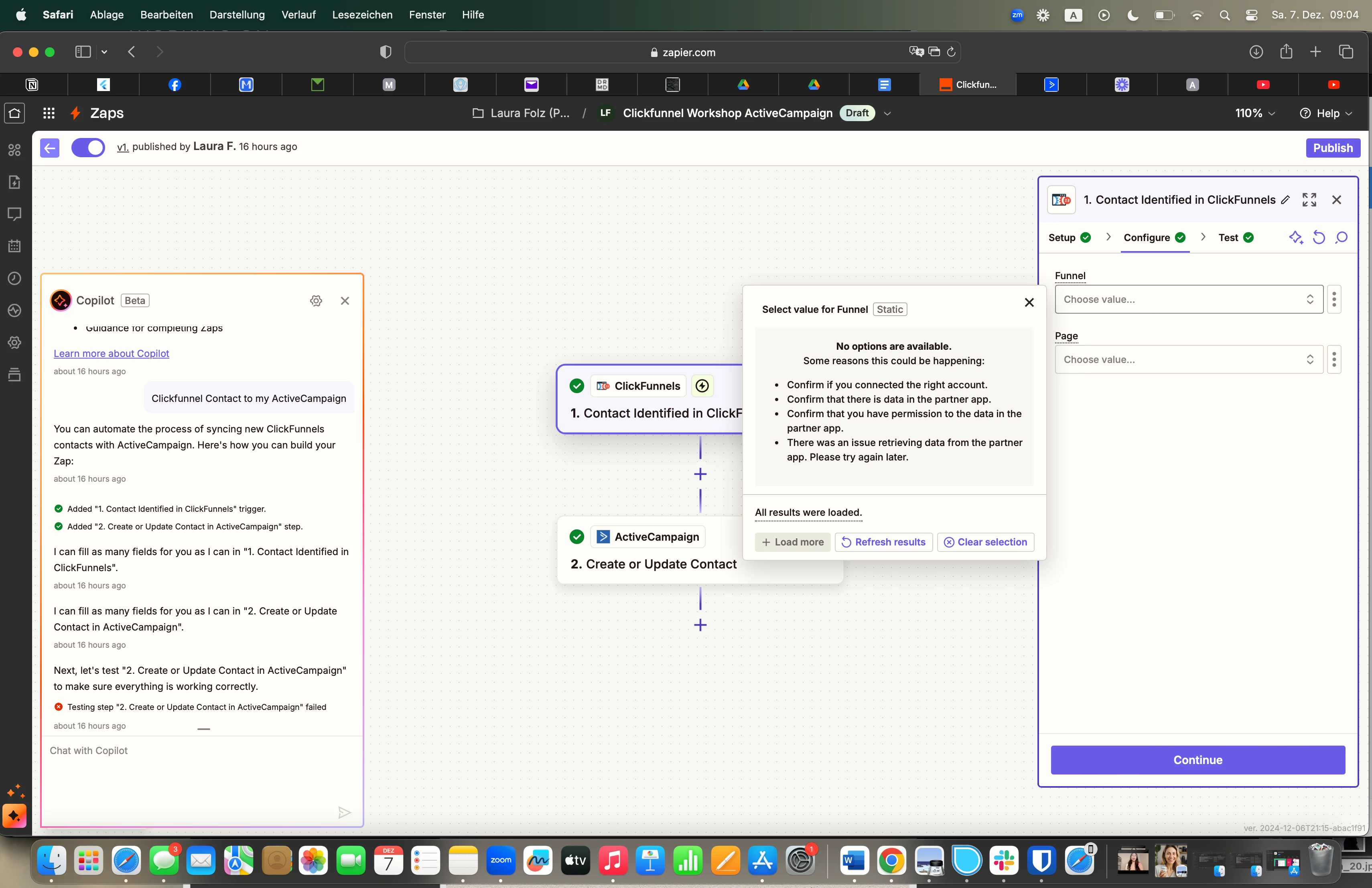
Task: Click the purple Continue button
Action: tap(1197, 760)
